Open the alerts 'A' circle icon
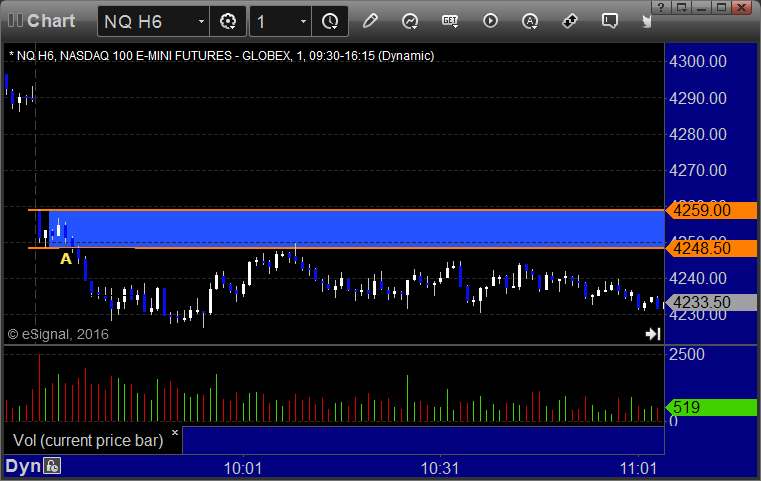Screen dimensions: 761x481 (530, 21)
